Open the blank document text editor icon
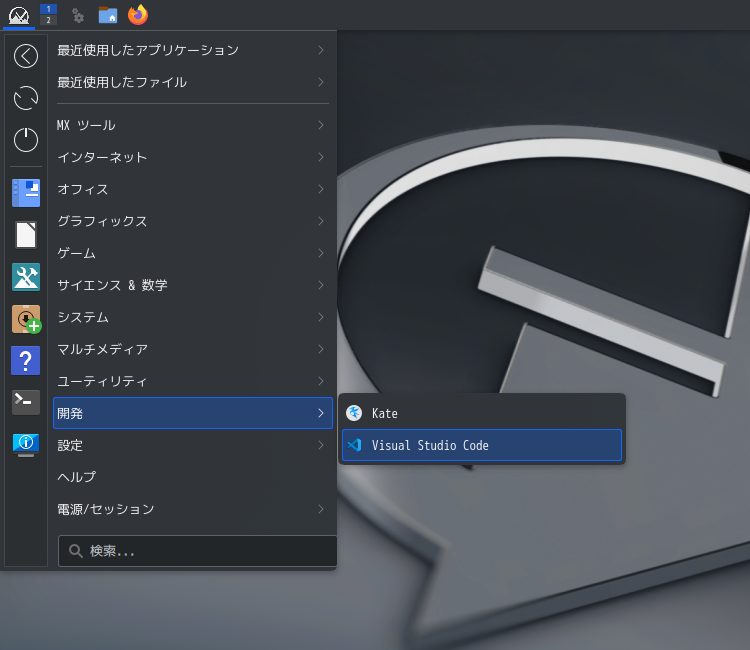This screenshot has height=650, width=750. 26,235
